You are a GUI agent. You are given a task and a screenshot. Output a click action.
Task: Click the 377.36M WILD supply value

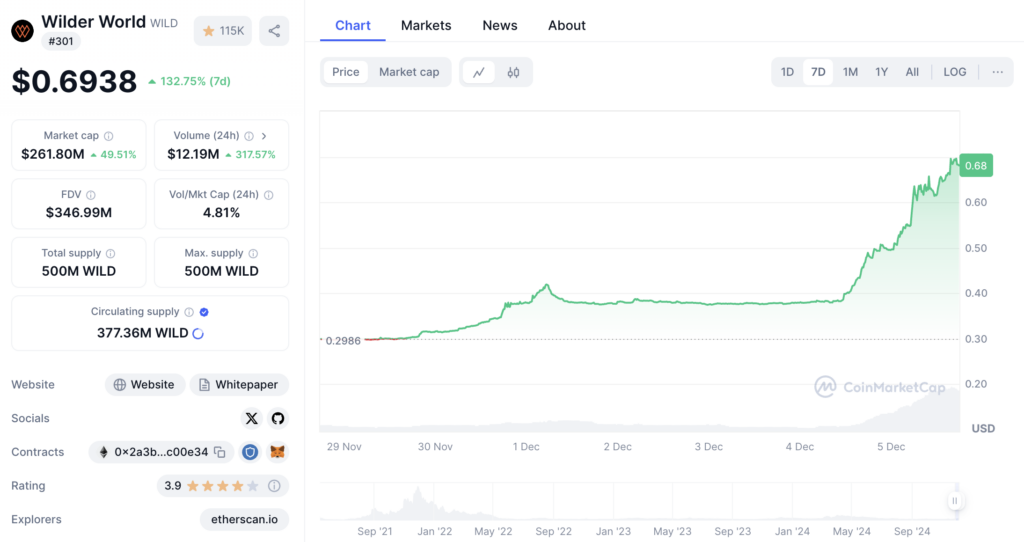coord(142,333)
